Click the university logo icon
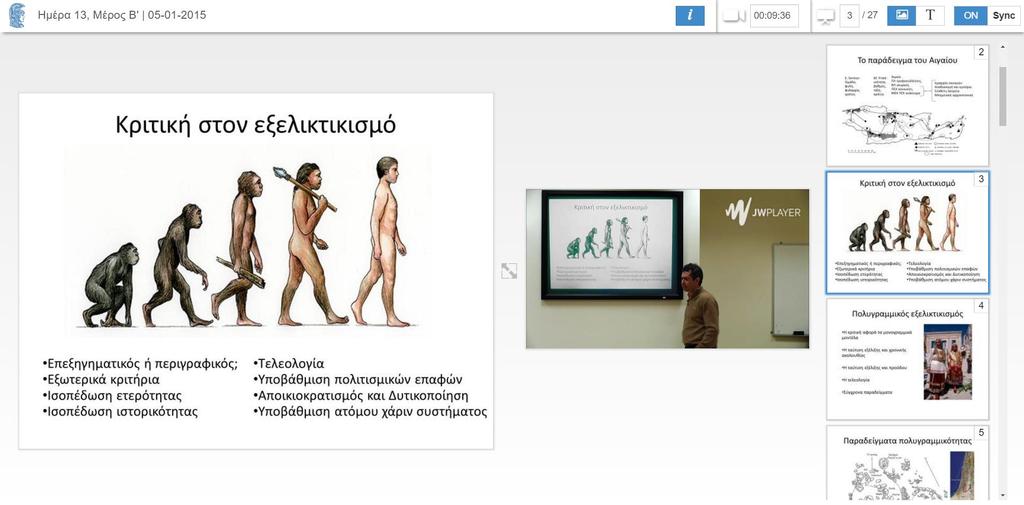The height and width of the screenshot is (505, 1024). 17,16
